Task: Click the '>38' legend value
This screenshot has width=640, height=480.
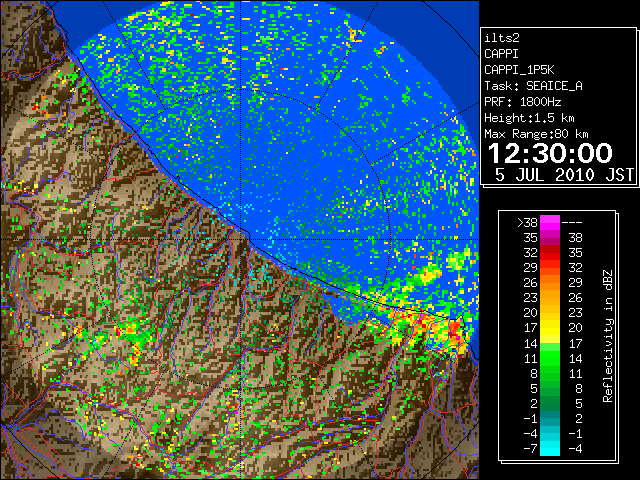Action: pyautogui.click(x=527, y=223)
